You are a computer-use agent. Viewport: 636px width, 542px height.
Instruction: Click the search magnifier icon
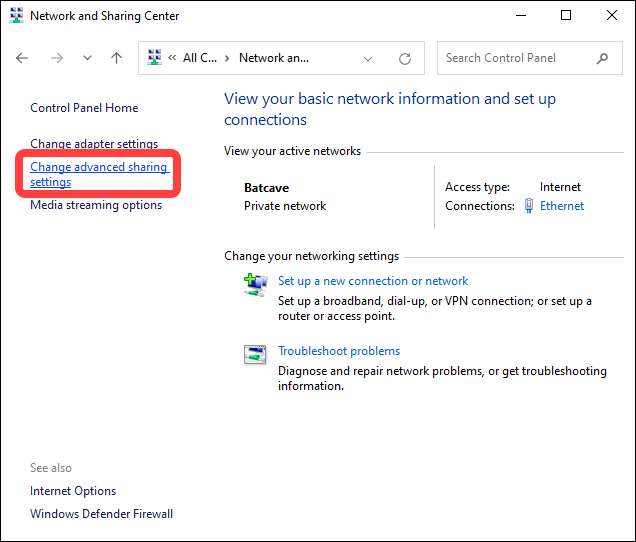[x=602, y=58]
